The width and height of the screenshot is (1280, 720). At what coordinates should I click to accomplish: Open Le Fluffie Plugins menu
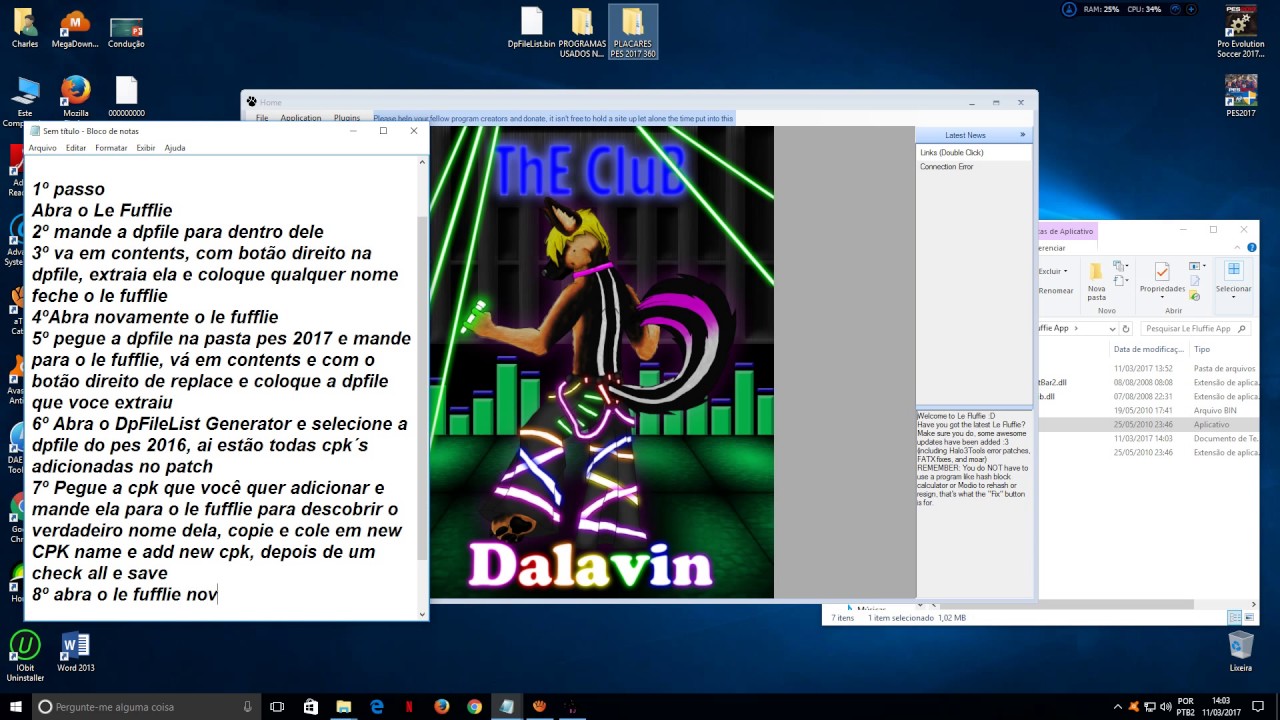(x=347, y=118)
